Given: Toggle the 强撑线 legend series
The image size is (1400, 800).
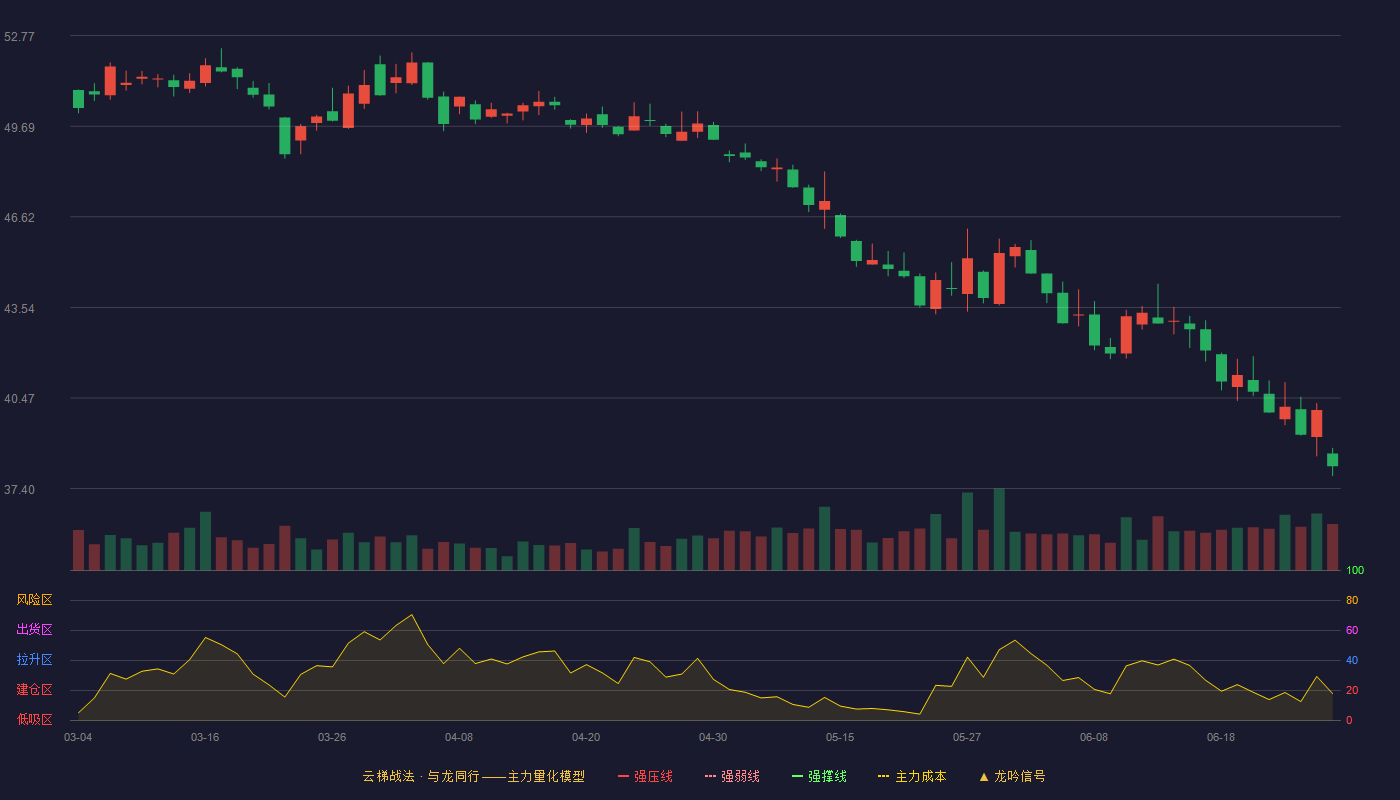Looking at the screenshot, I should click(819, 776).
